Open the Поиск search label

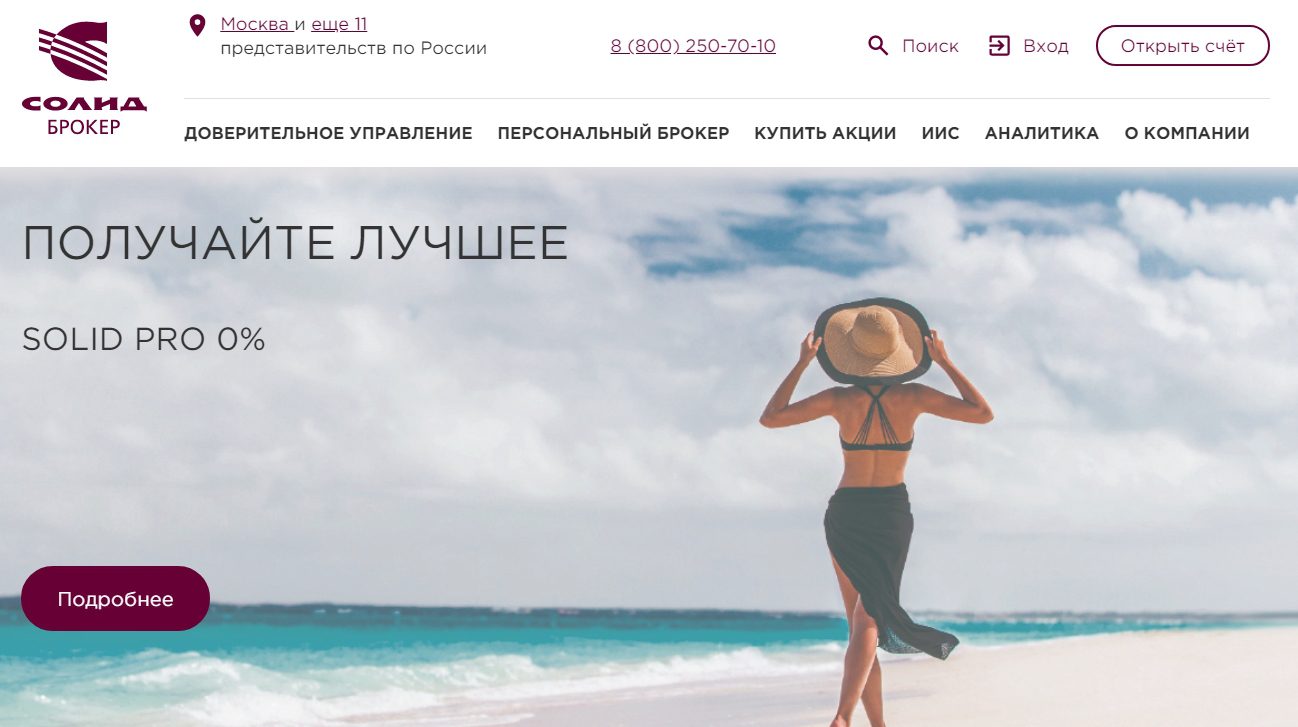(x=930, y=46)
